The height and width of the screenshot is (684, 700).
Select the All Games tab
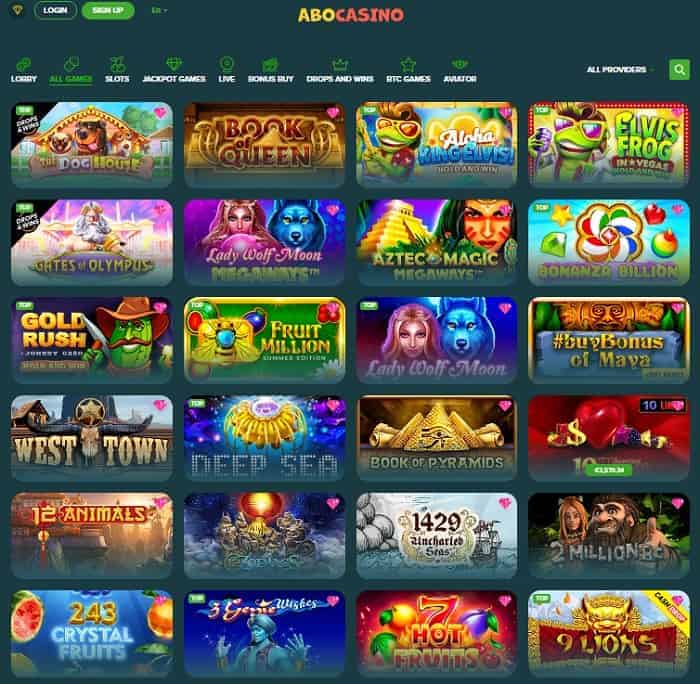coord(71,79)
